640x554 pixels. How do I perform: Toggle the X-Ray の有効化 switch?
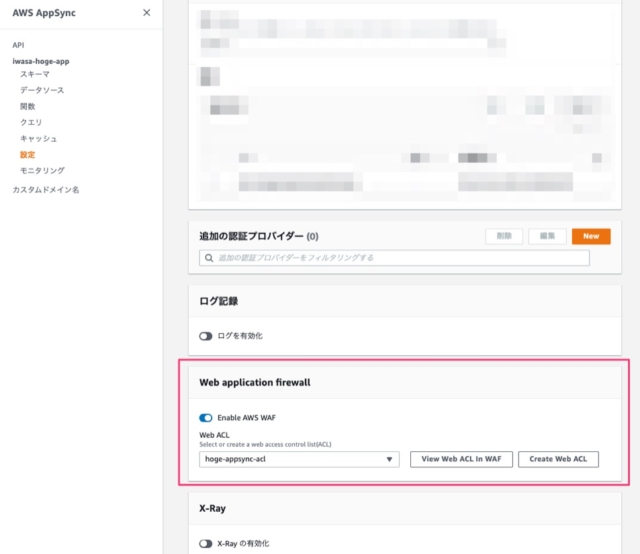point(206,543)
